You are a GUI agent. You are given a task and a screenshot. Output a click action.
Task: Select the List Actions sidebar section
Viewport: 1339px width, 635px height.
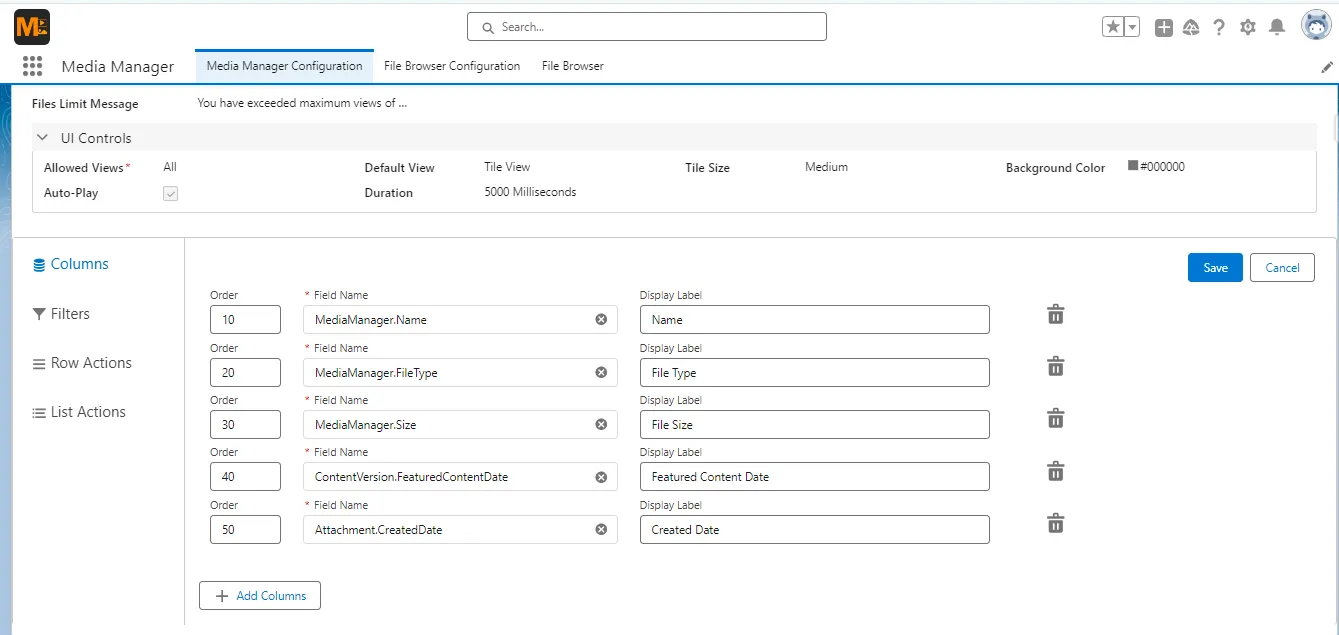click(x=79, y=412)
